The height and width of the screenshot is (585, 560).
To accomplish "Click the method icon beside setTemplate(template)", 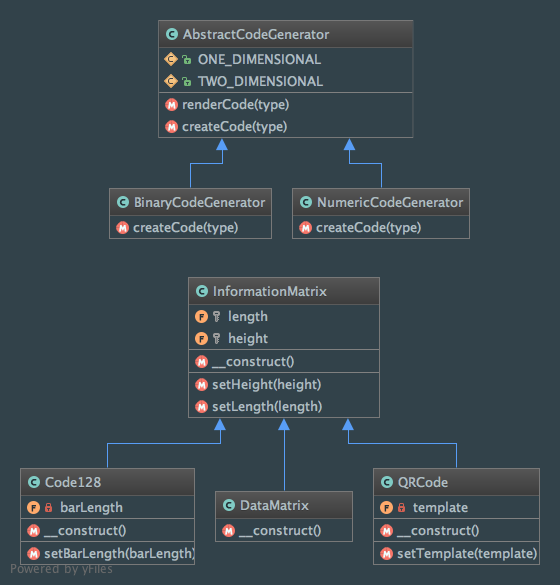I will [387, 554].
